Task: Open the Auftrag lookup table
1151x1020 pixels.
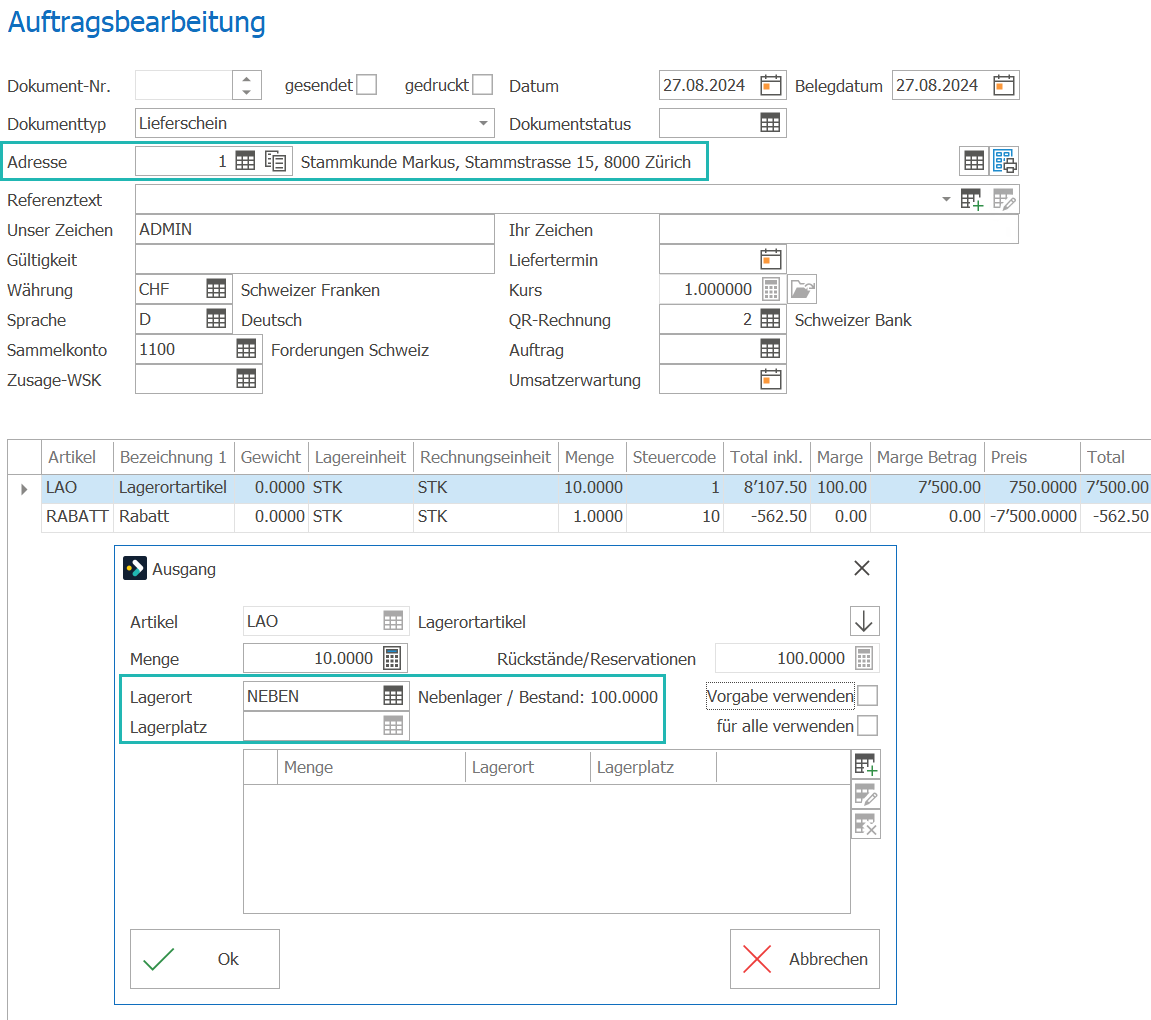Action: click(x=770, y=349)
